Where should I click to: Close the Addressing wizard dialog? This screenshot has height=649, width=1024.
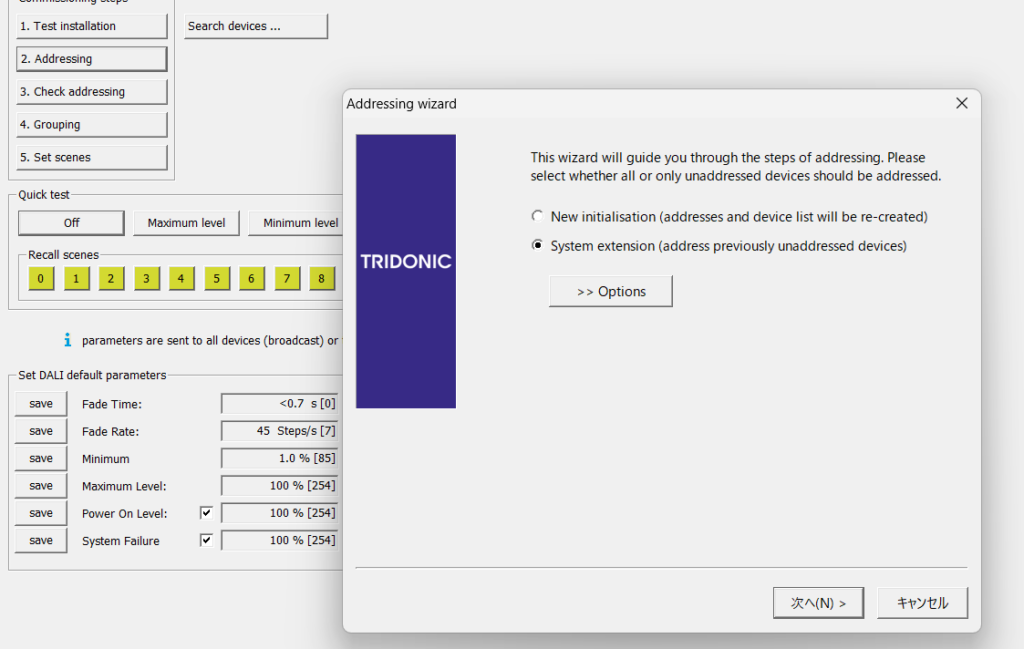[961, 103]
